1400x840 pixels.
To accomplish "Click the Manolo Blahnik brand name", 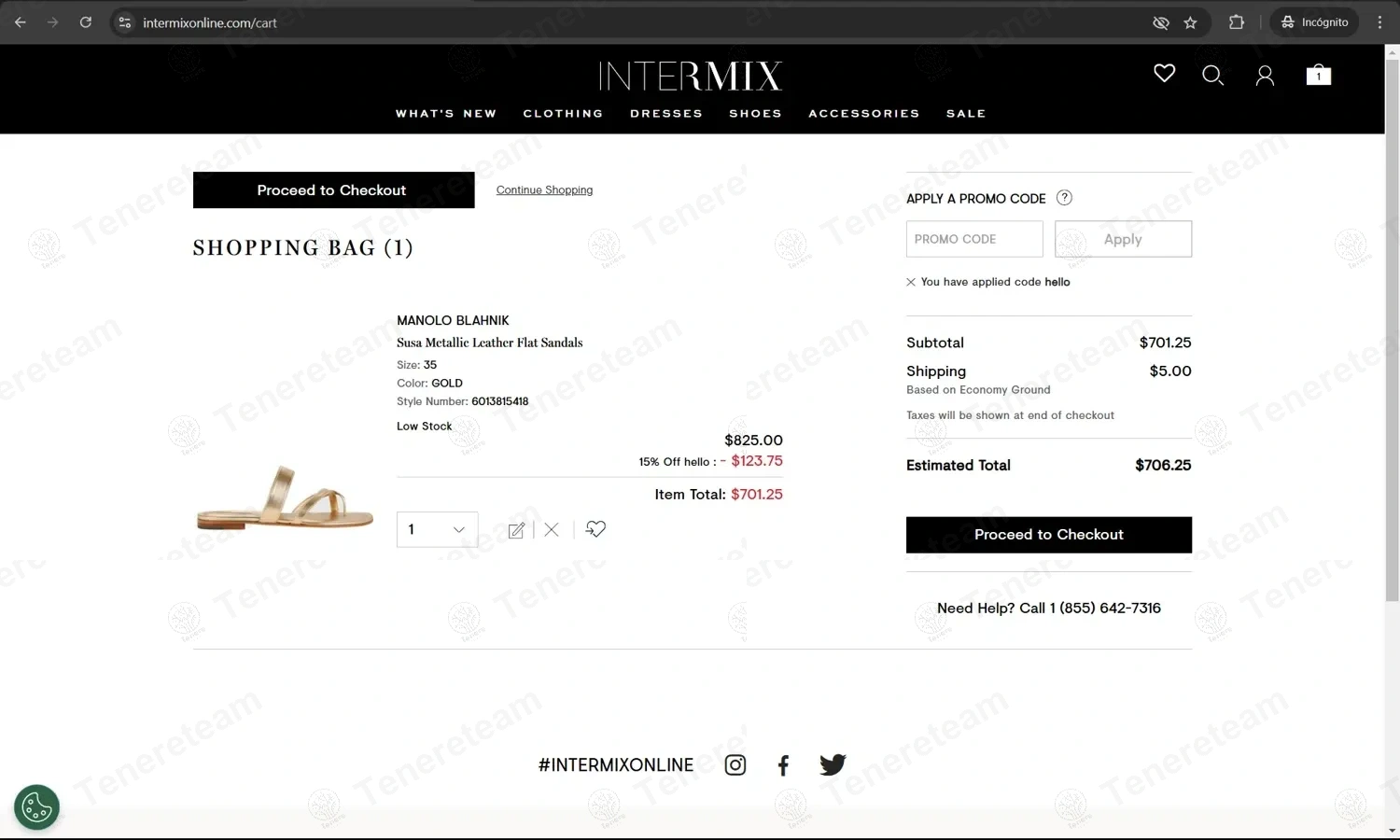I will pos(453,320).
